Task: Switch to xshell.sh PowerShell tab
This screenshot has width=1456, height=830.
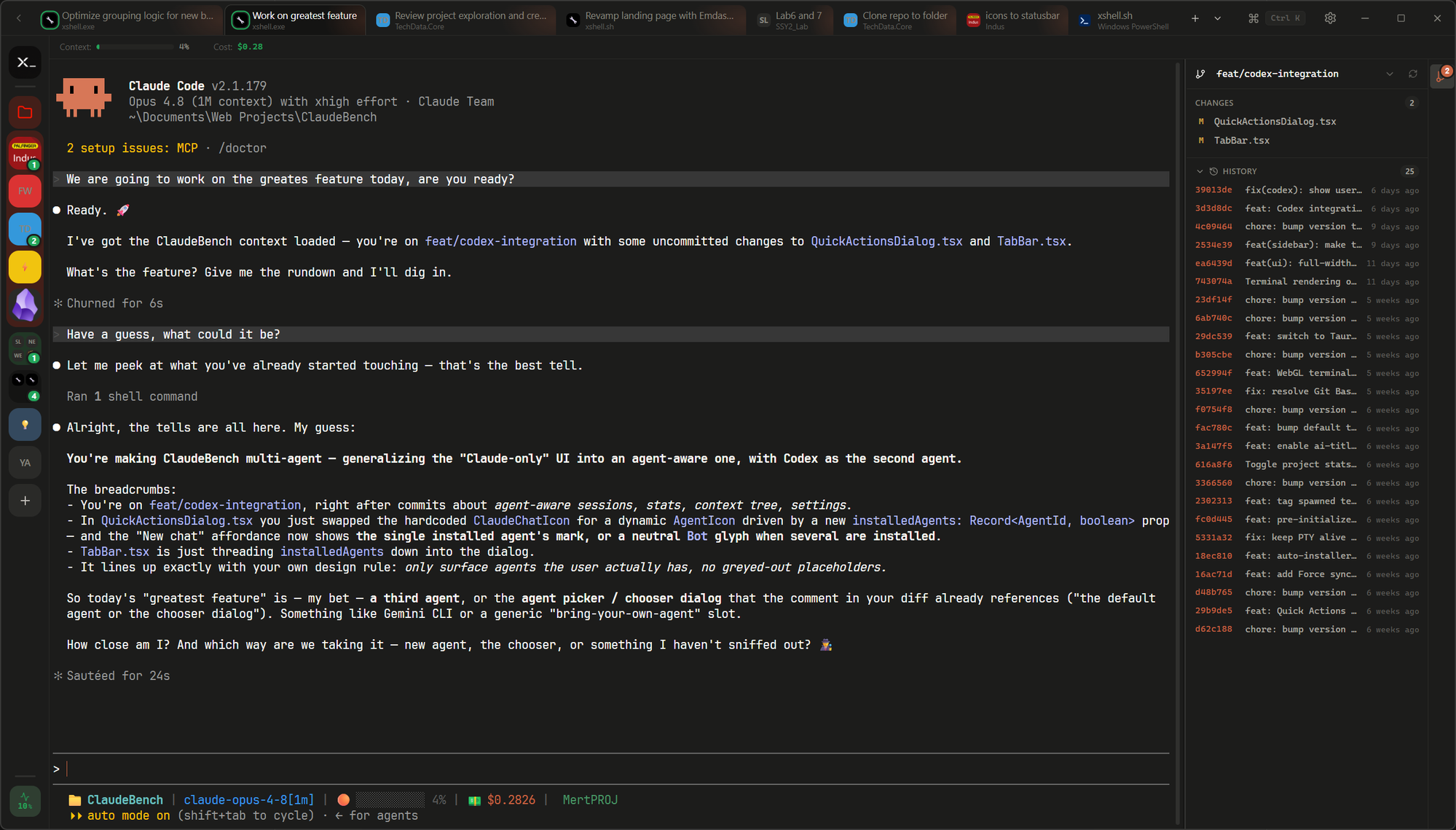Action: (x=1125, y=20)
